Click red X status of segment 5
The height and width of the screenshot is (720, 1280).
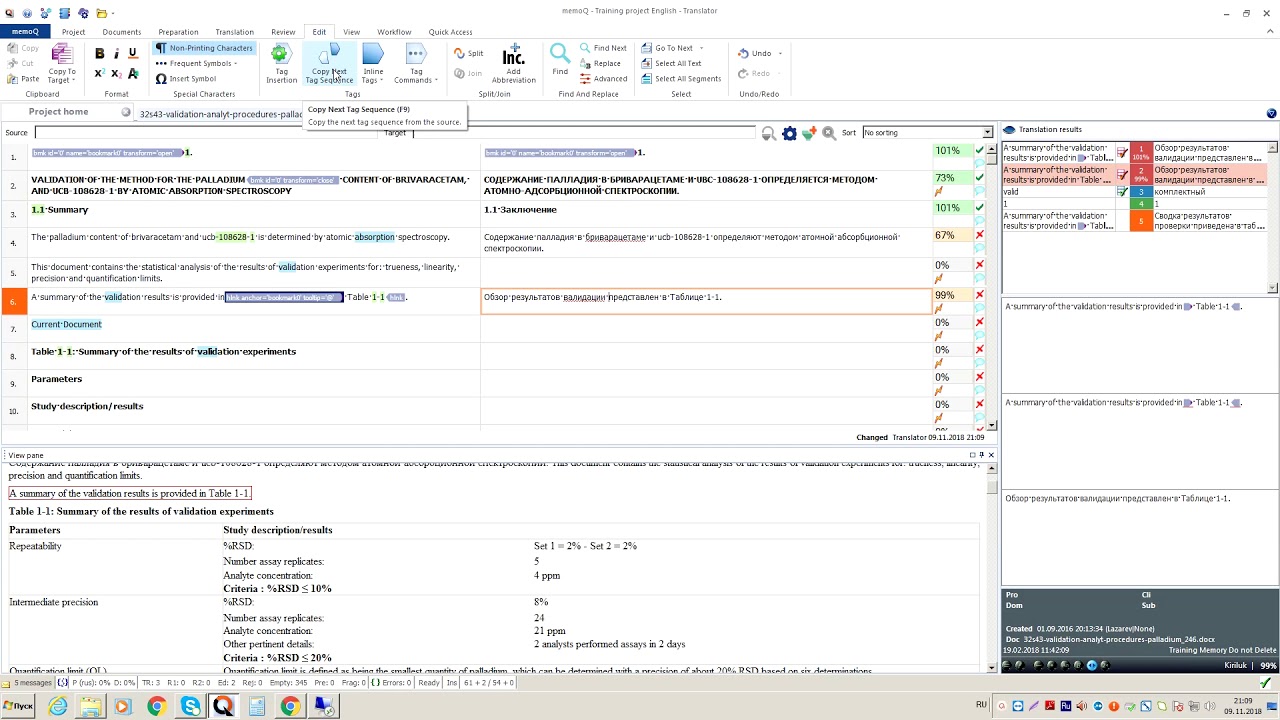pyautogui.click(x=979, y=265)
